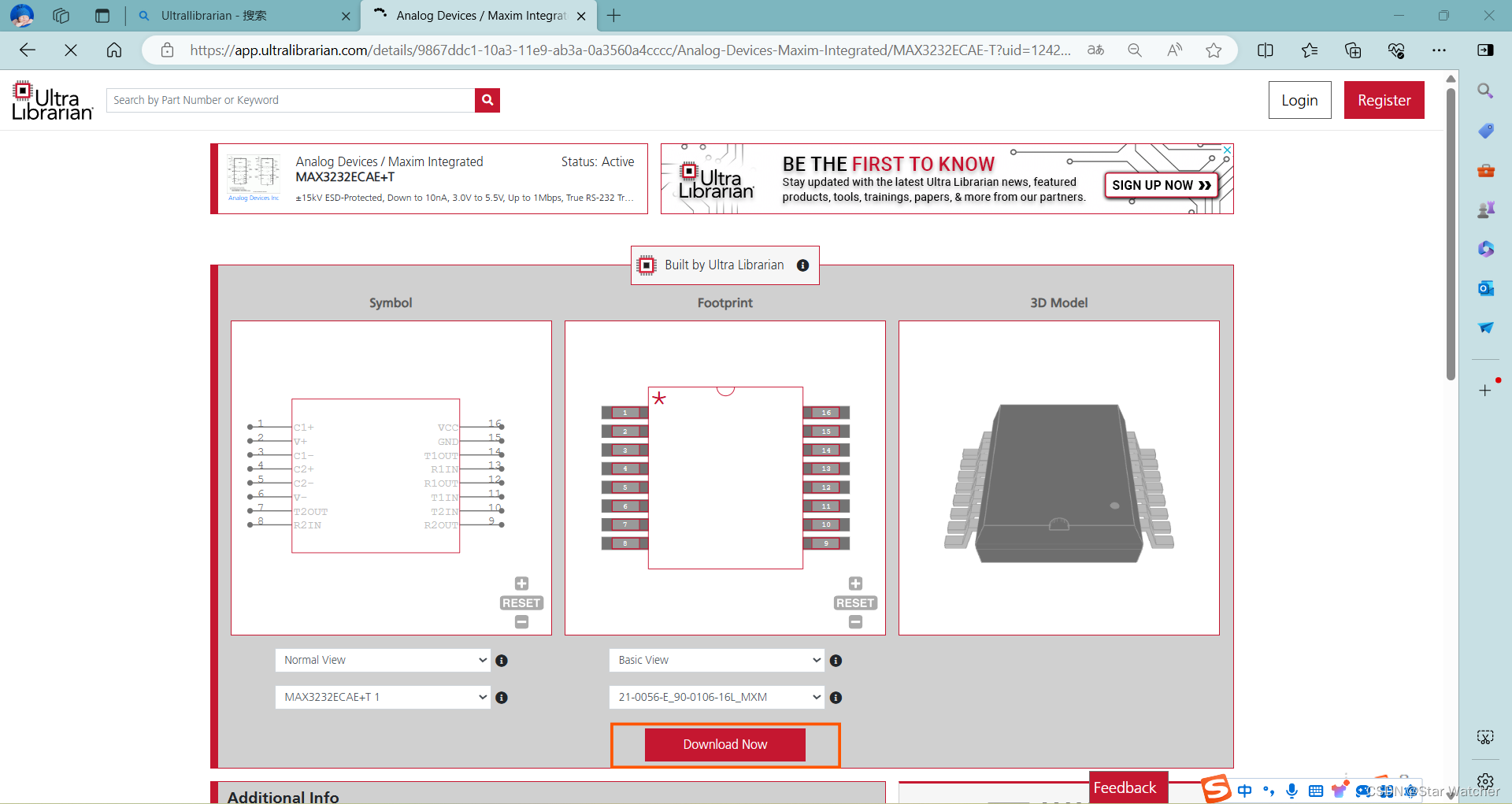This screenshot has height=804, width=1512.
Task: Zoom in on the Footprint preview
Action: pyautogui.click(x=855, y=584)
